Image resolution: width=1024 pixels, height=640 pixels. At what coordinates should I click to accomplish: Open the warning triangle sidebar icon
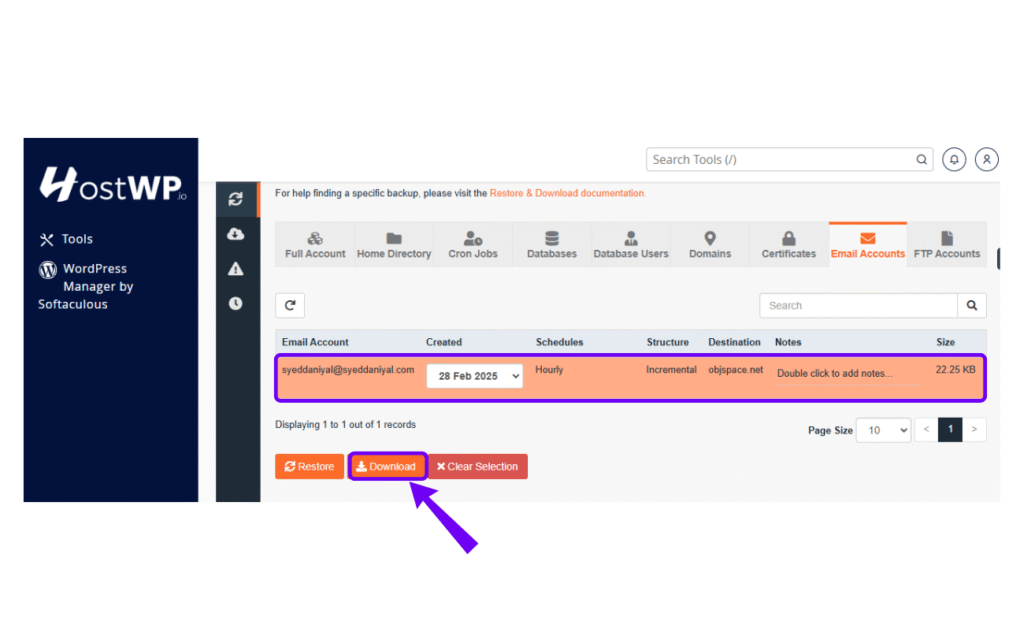[236, 268]
